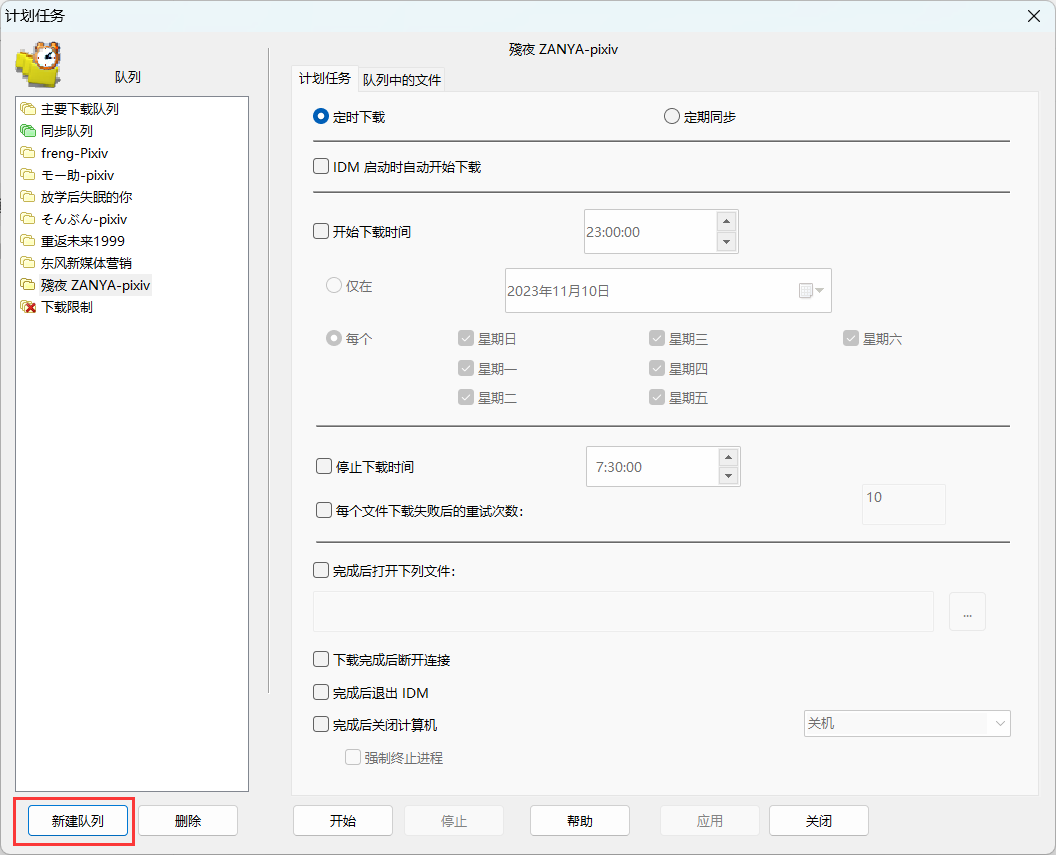Enable 每个文件下载失败后的重试次数 checkbox
Image resolution: width=1056 pixels, height=855 pixels.
tap(324, 510)
